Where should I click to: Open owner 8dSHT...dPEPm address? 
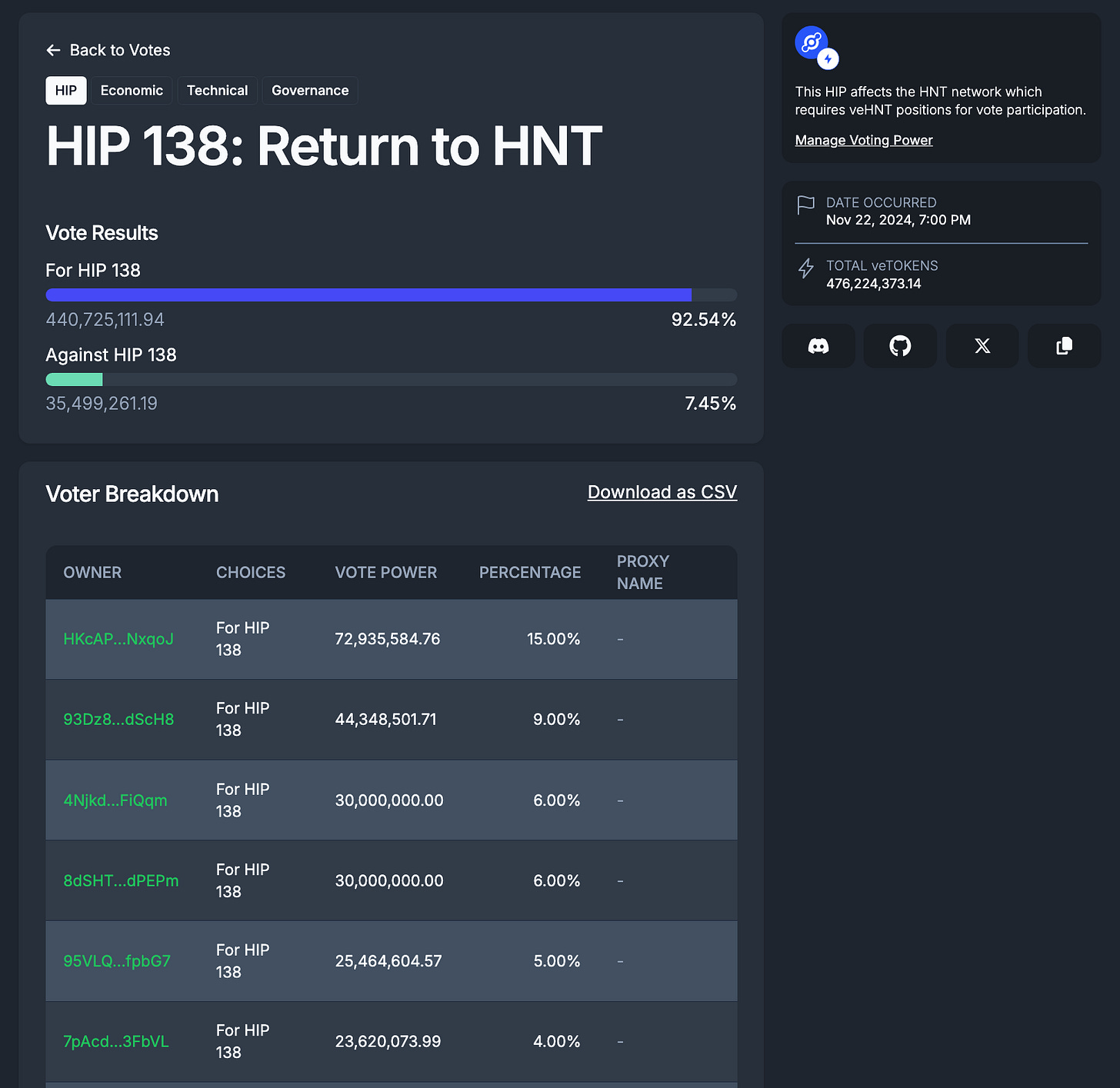coord(121,881)
